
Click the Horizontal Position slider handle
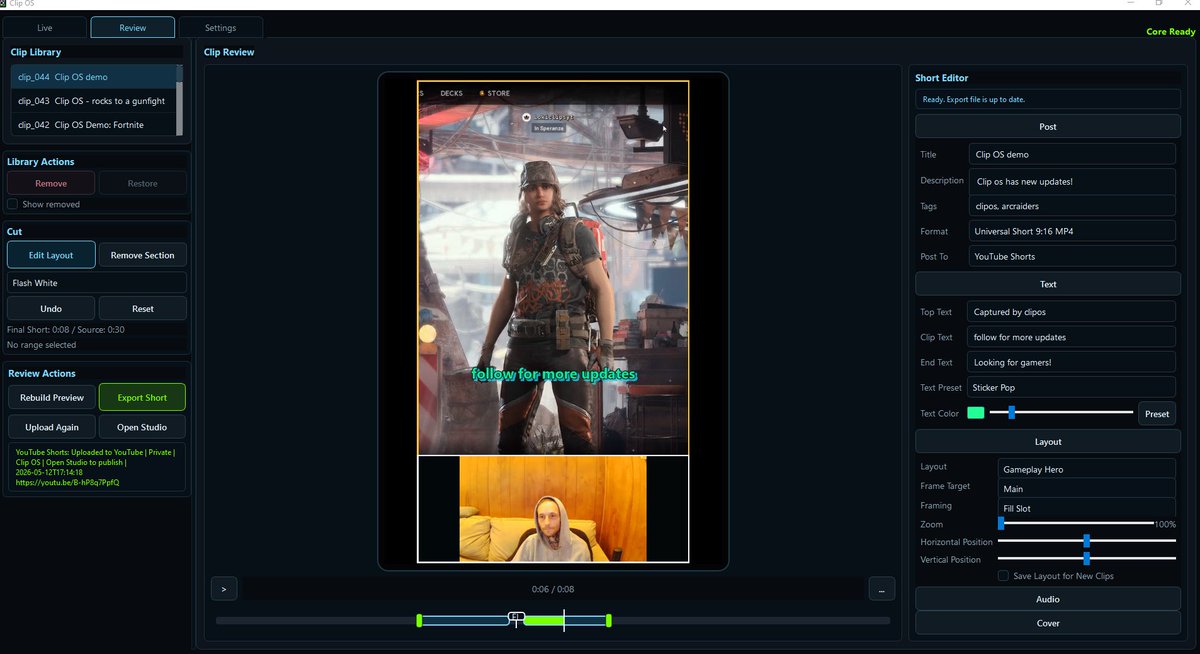click(x=1087, y=541)
